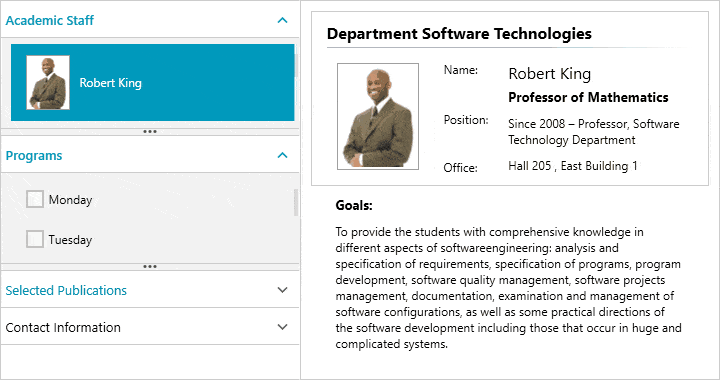Click the Monday label
The width and height of the screenshot is (720, 380).
click(71, 200)
